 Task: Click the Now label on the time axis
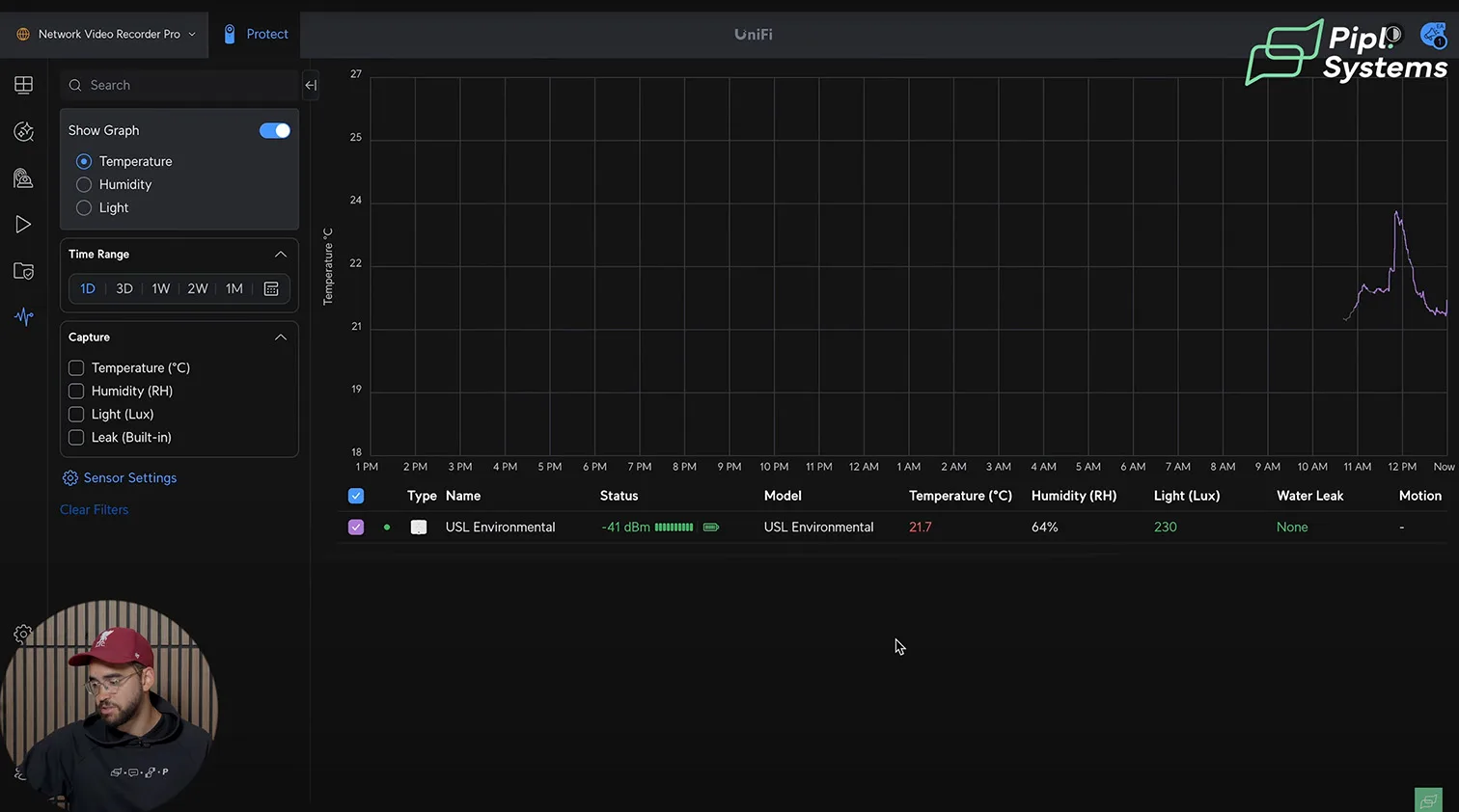[x=1444, y=467]
